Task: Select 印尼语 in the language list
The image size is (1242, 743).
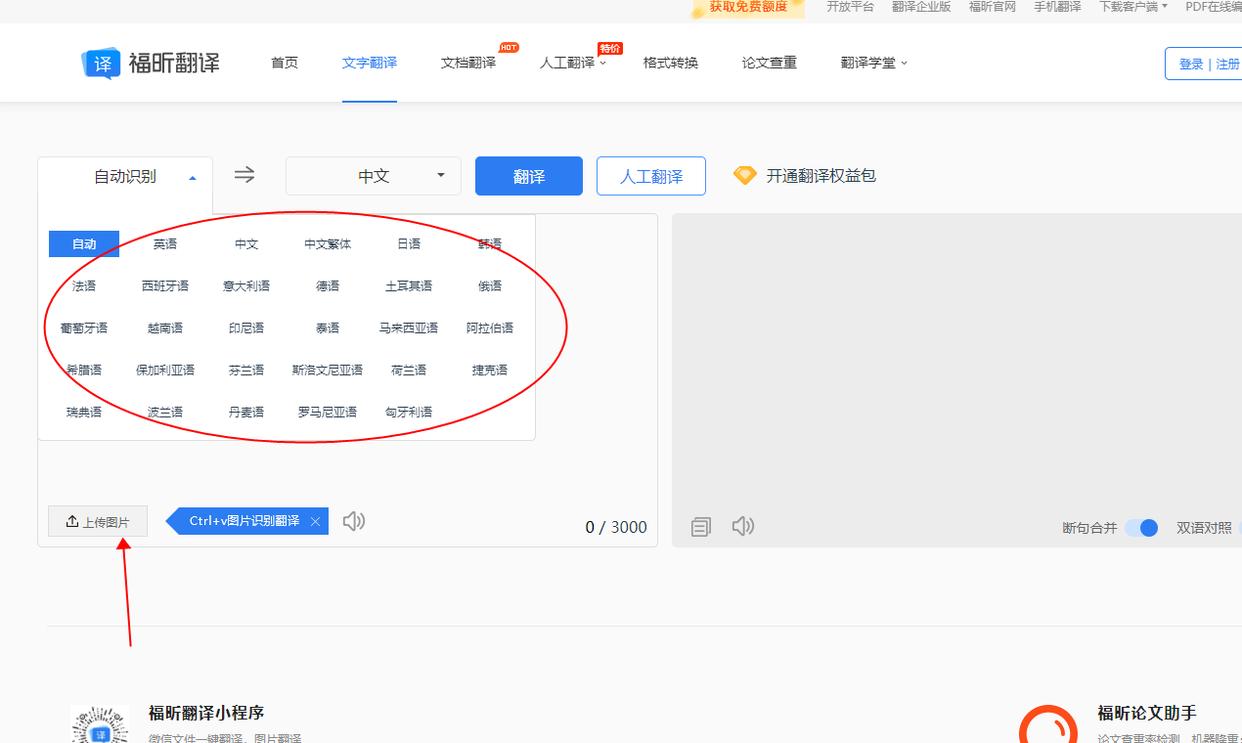Action: [246, 328]
